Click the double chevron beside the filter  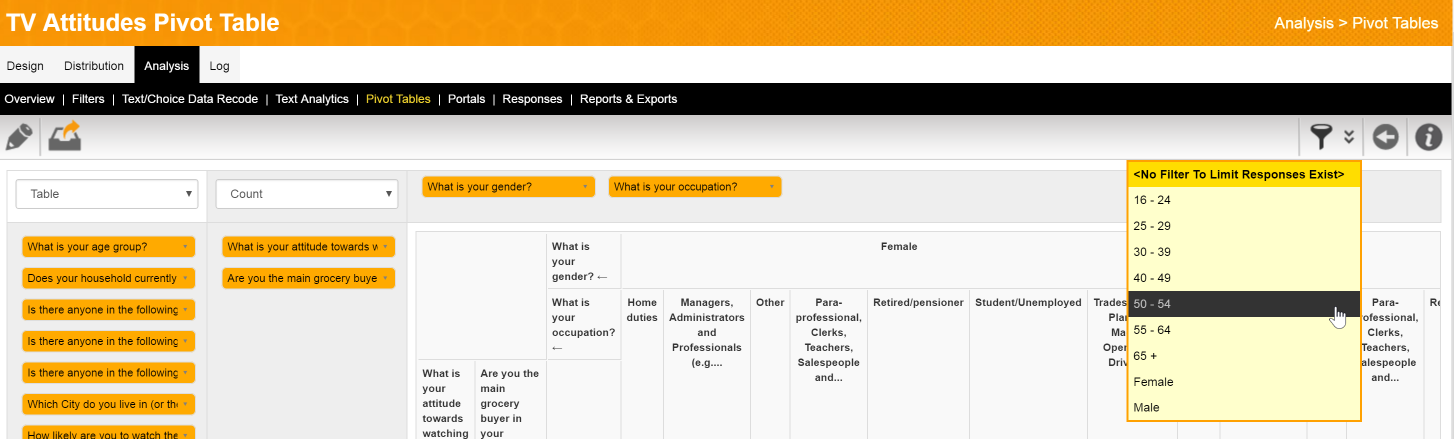tap(1349, 137)
